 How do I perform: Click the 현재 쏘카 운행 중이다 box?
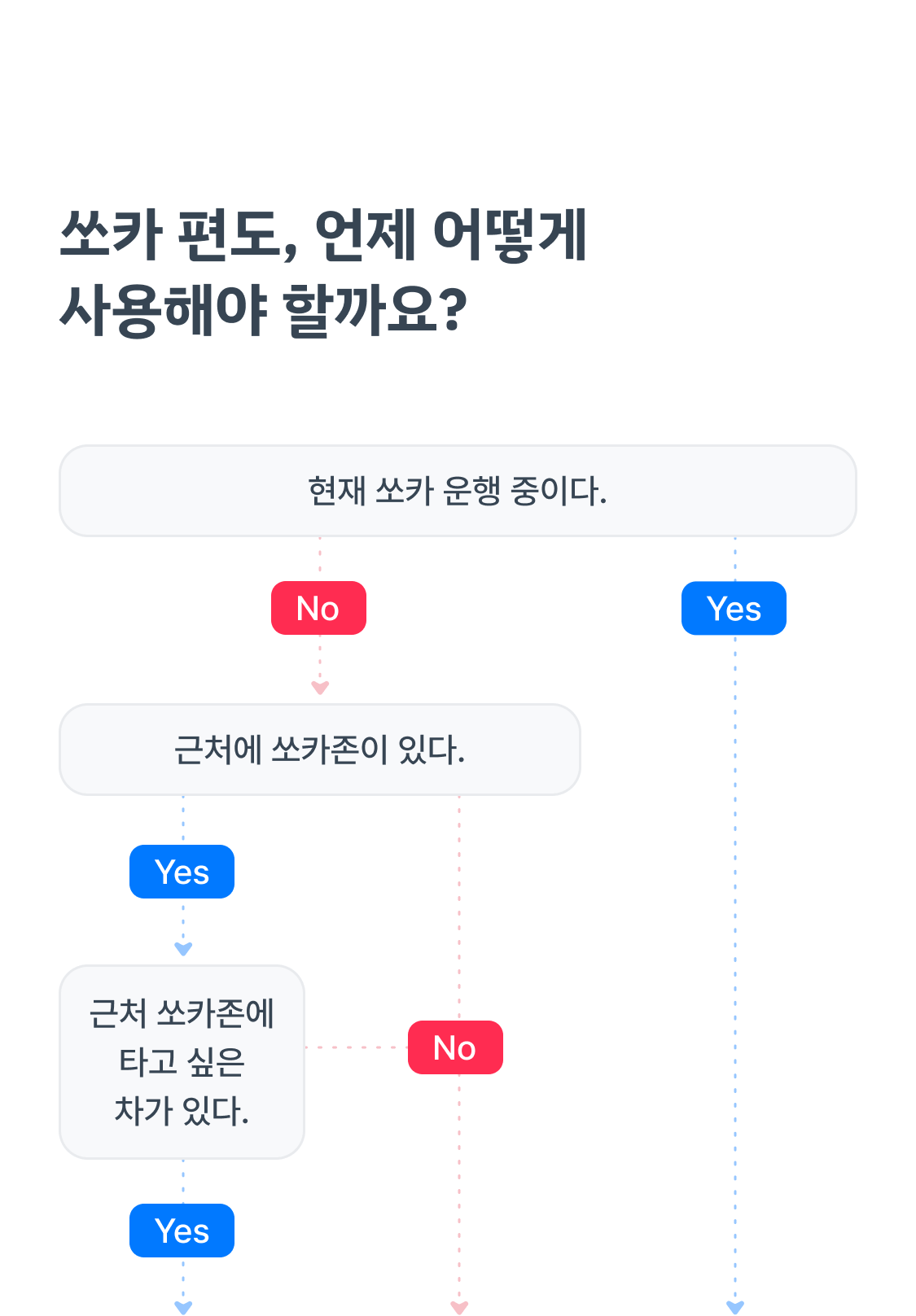pos(458,491)
